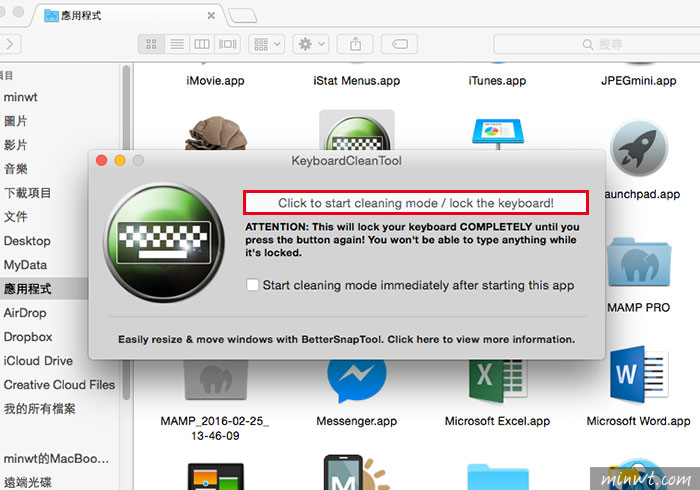
Task: Select the Messenger app icon
Action: coord(356,380)
